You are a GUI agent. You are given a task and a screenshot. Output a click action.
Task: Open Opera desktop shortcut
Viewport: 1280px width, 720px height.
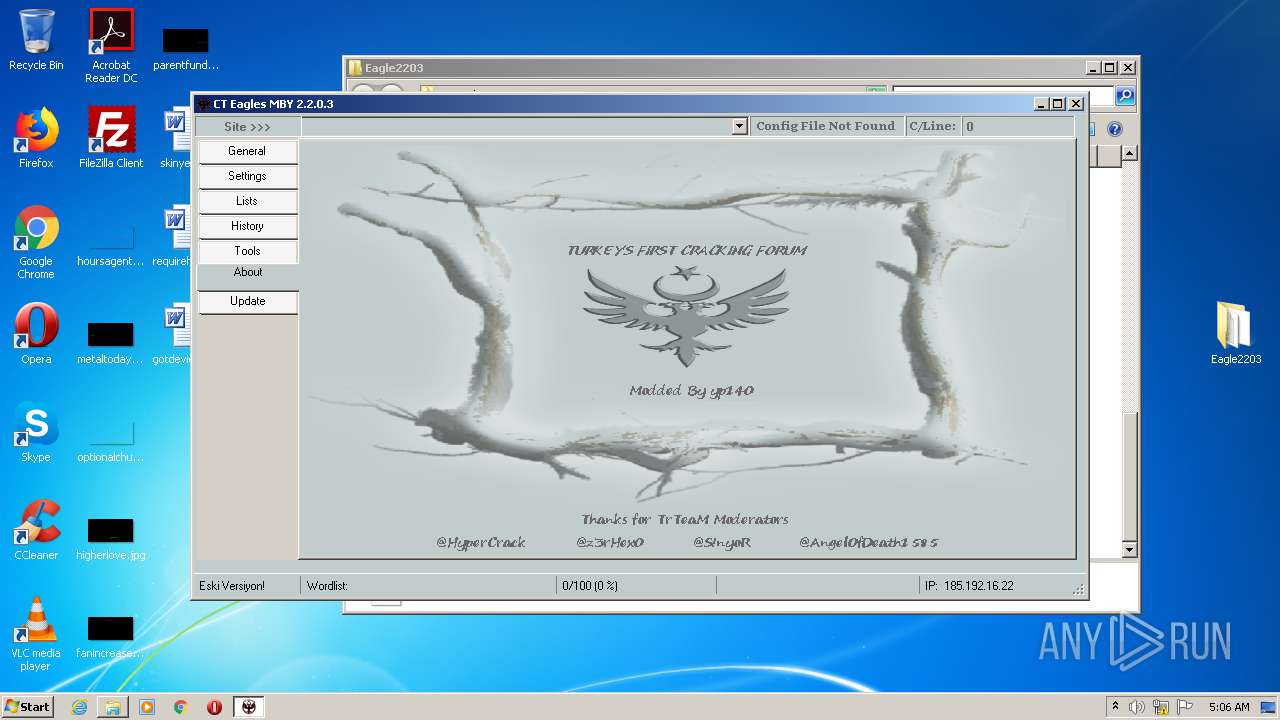(36, 334)
